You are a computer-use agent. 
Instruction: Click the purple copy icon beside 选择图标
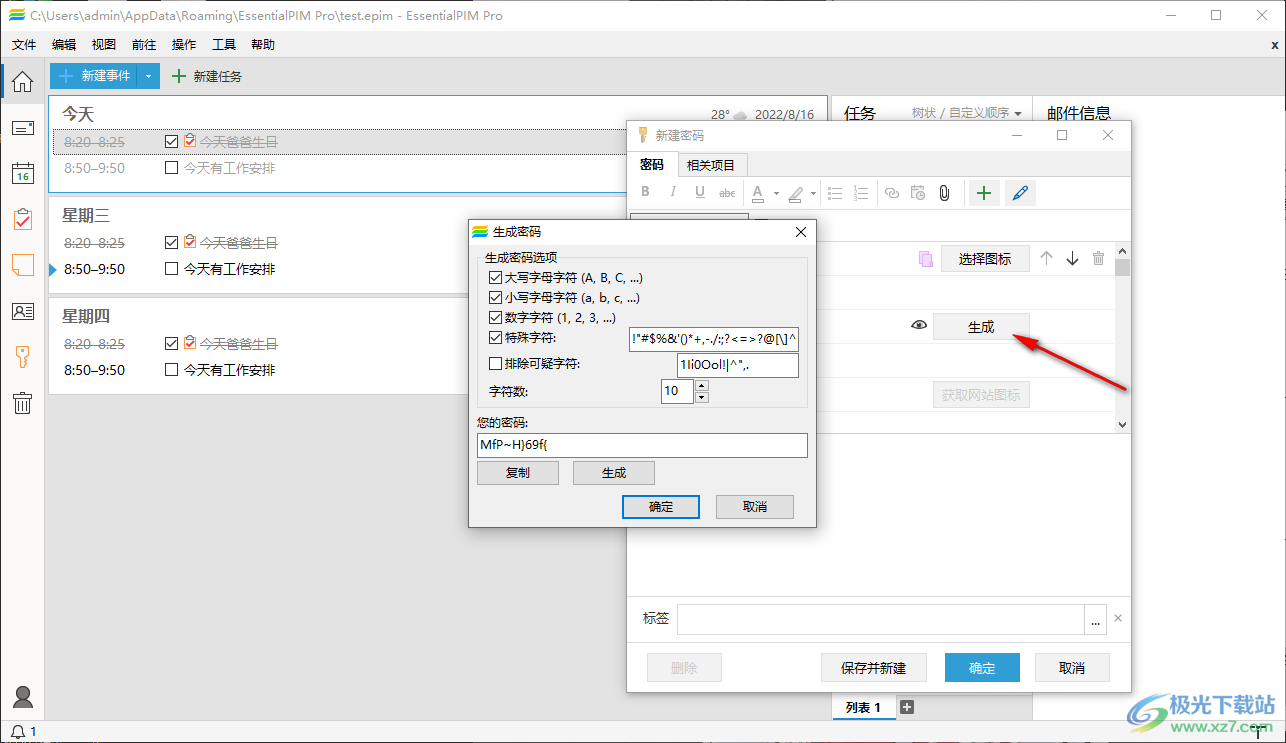[925, 259]
